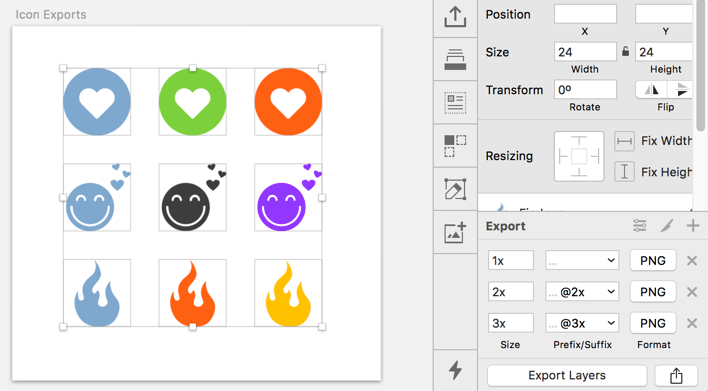Select the blue heart circle icon
The image size is (708, 391).
click(x=97, y=102)
